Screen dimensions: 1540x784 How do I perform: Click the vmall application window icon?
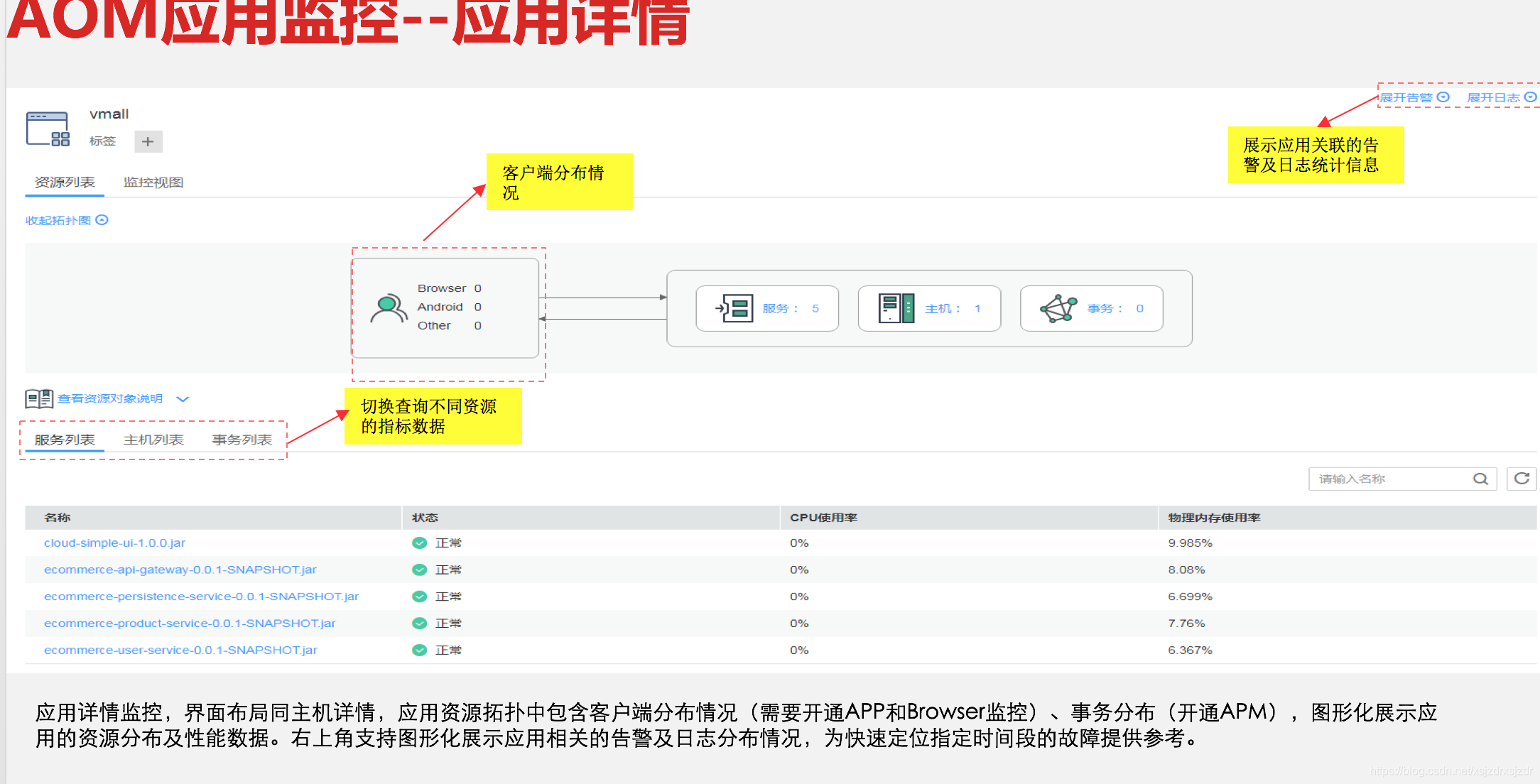point(47,129)
